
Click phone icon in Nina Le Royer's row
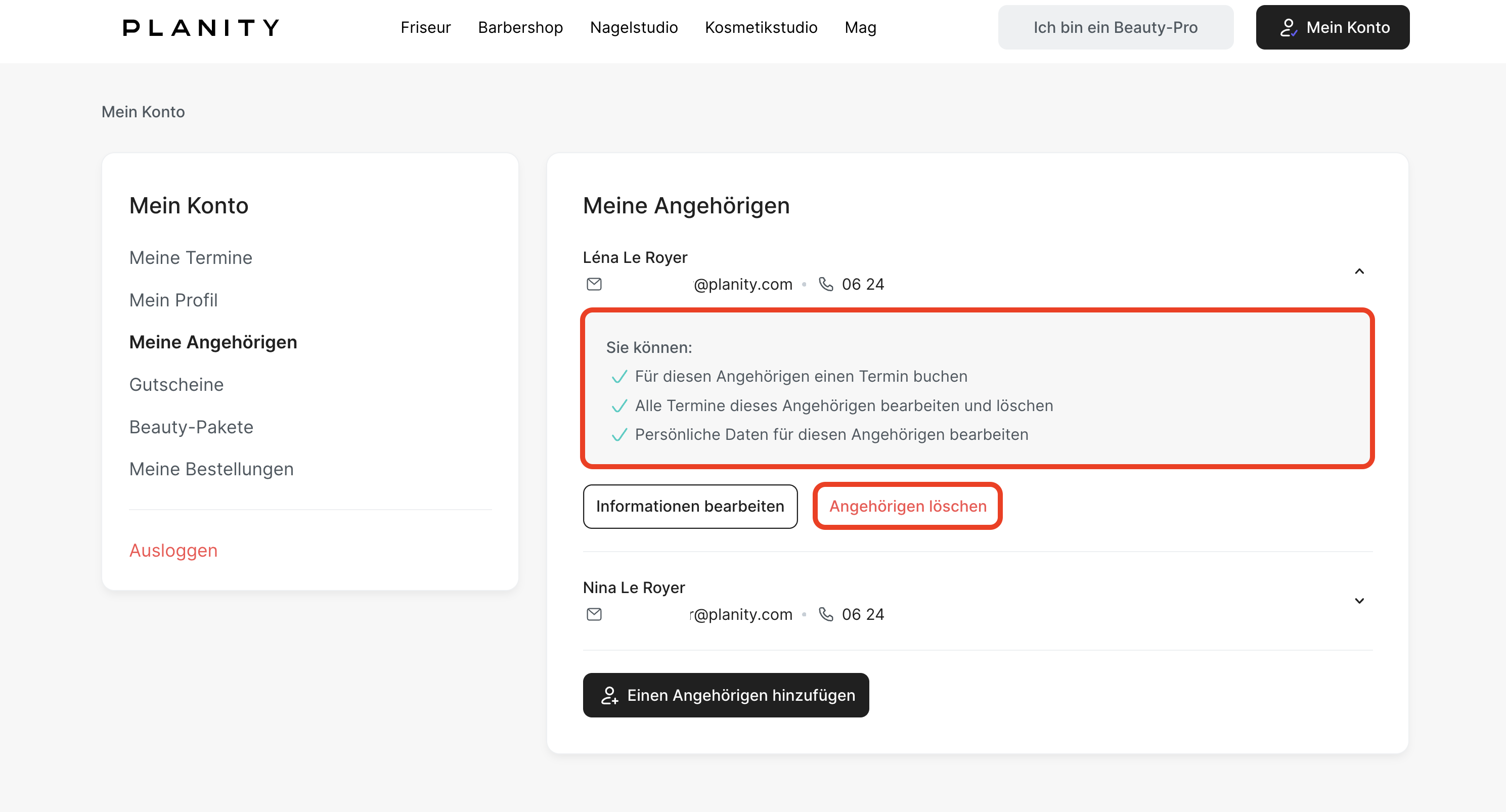[x=825, y=614]
